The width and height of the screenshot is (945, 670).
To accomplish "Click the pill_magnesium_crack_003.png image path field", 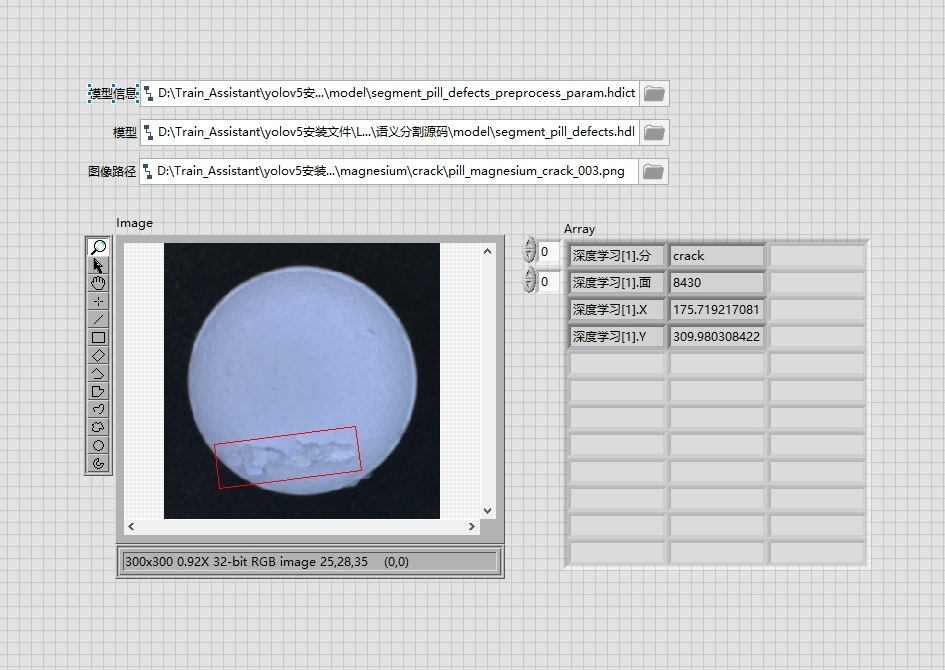I will coord(389,172).
